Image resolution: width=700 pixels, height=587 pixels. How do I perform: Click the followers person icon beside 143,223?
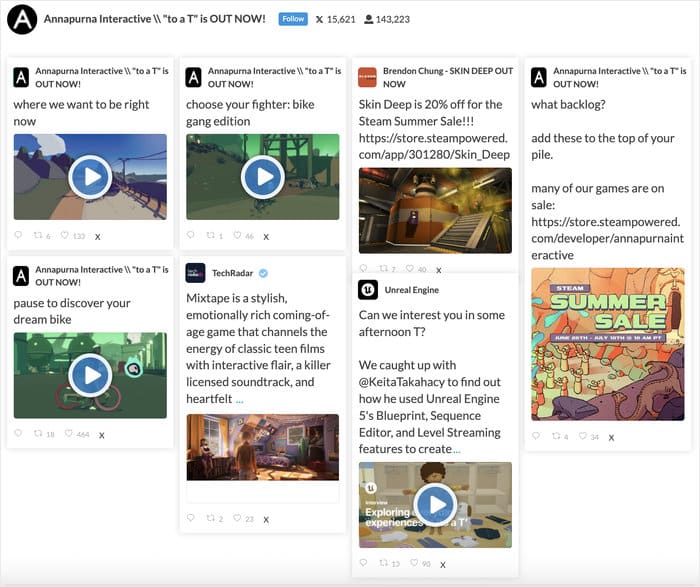[x=368, y=19]
